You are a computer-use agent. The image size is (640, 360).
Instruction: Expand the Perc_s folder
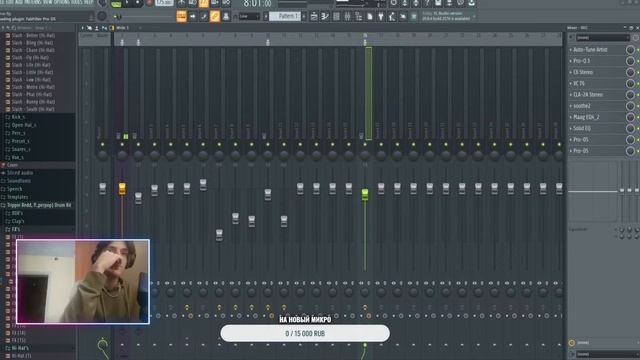18,133
